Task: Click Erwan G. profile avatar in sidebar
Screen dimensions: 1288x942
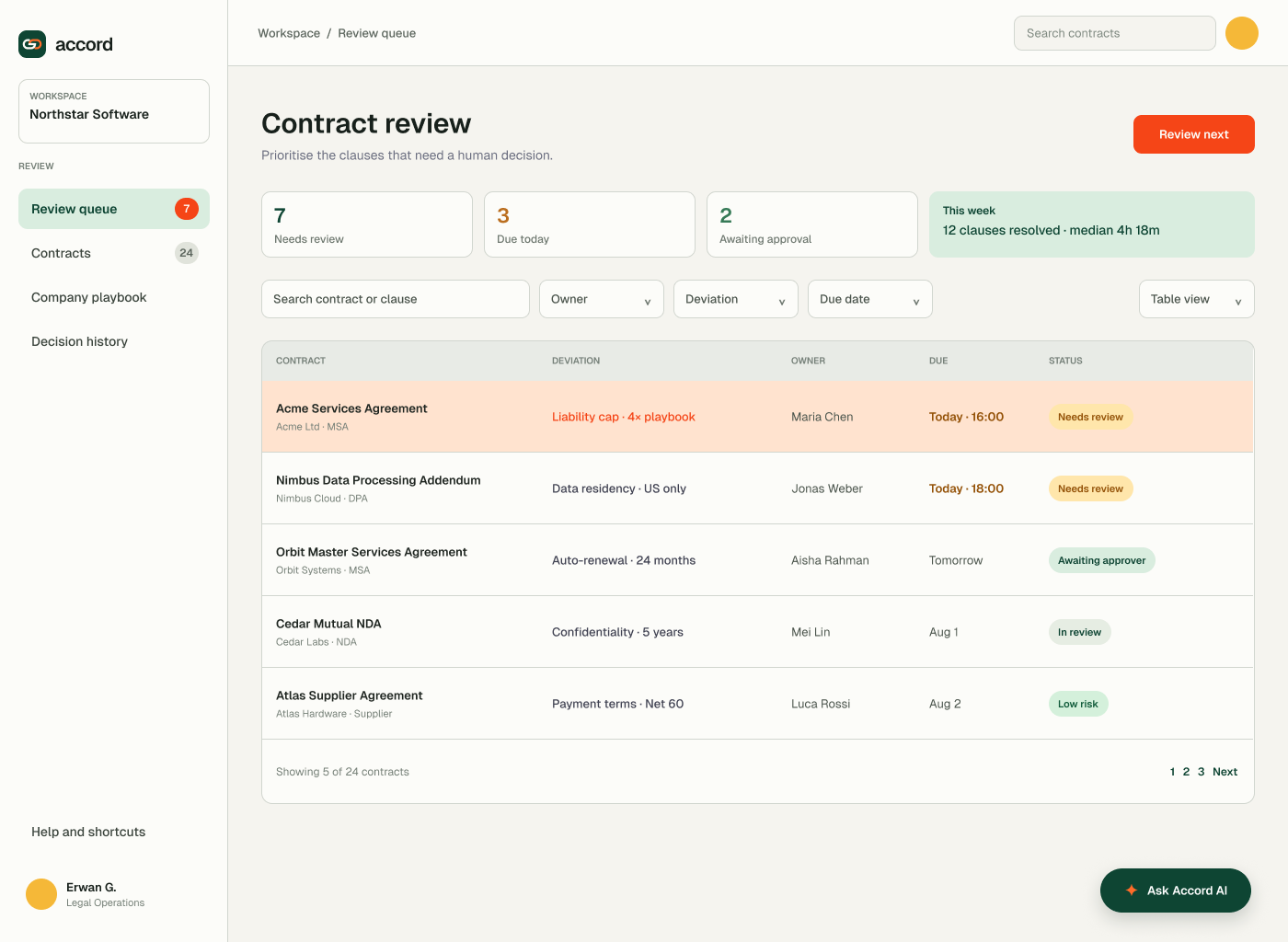Action: (x=41, y=894)
